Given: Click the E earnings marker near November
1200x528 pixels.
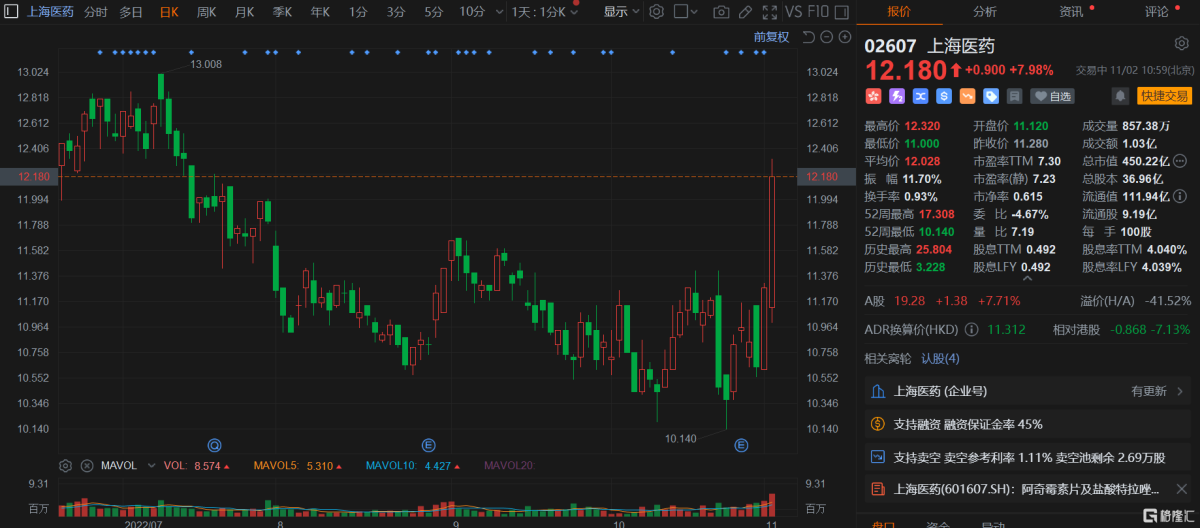Looking at the screenshot, I should tap(741, 444).
